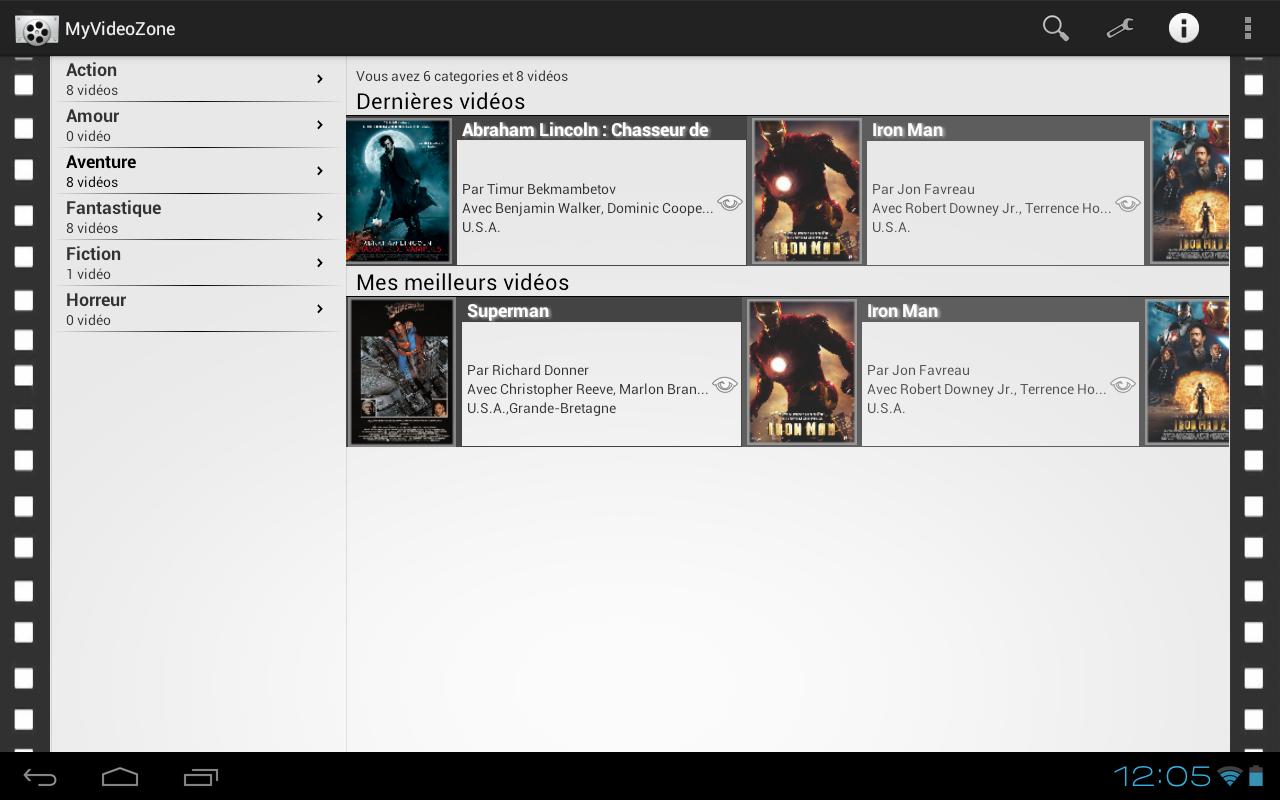Image resolution: width=1280 pixels, height=800 pixels.
Task: Tap the Wi-Fi status icon
Action: click(1230, 777)
